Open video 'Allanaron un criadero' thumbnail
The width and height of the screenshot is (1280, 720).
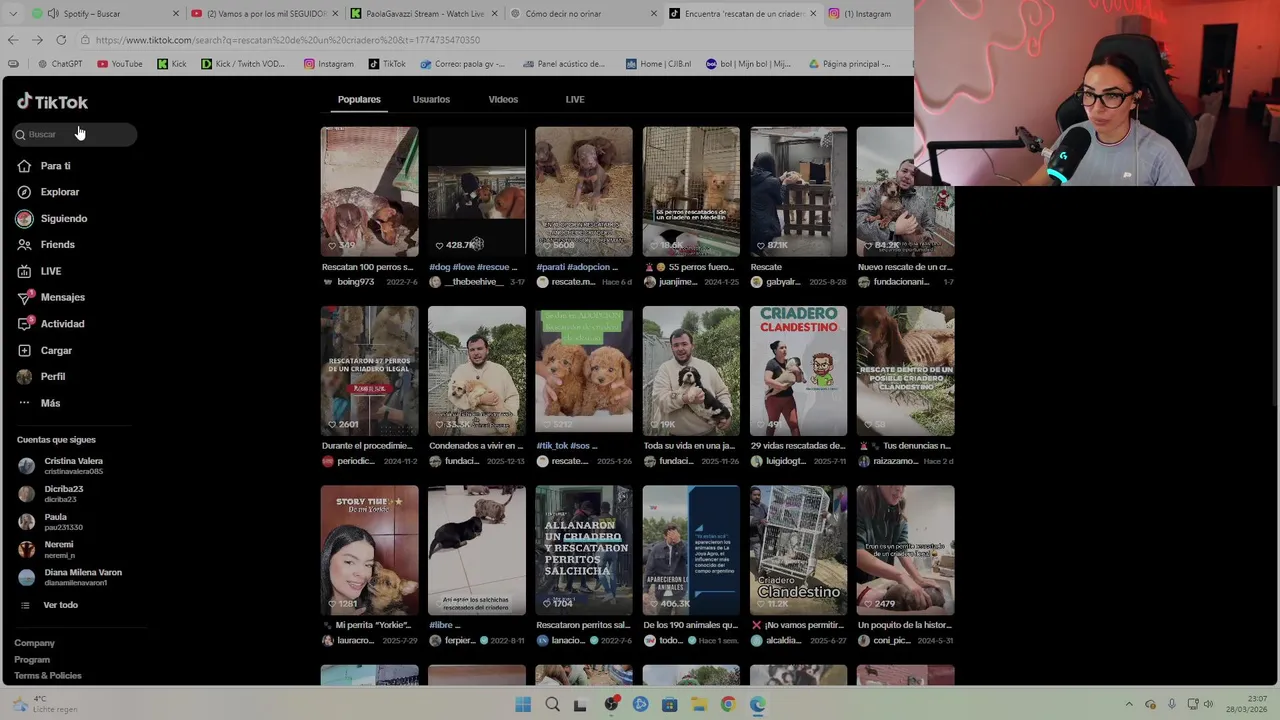click(583, 550)
